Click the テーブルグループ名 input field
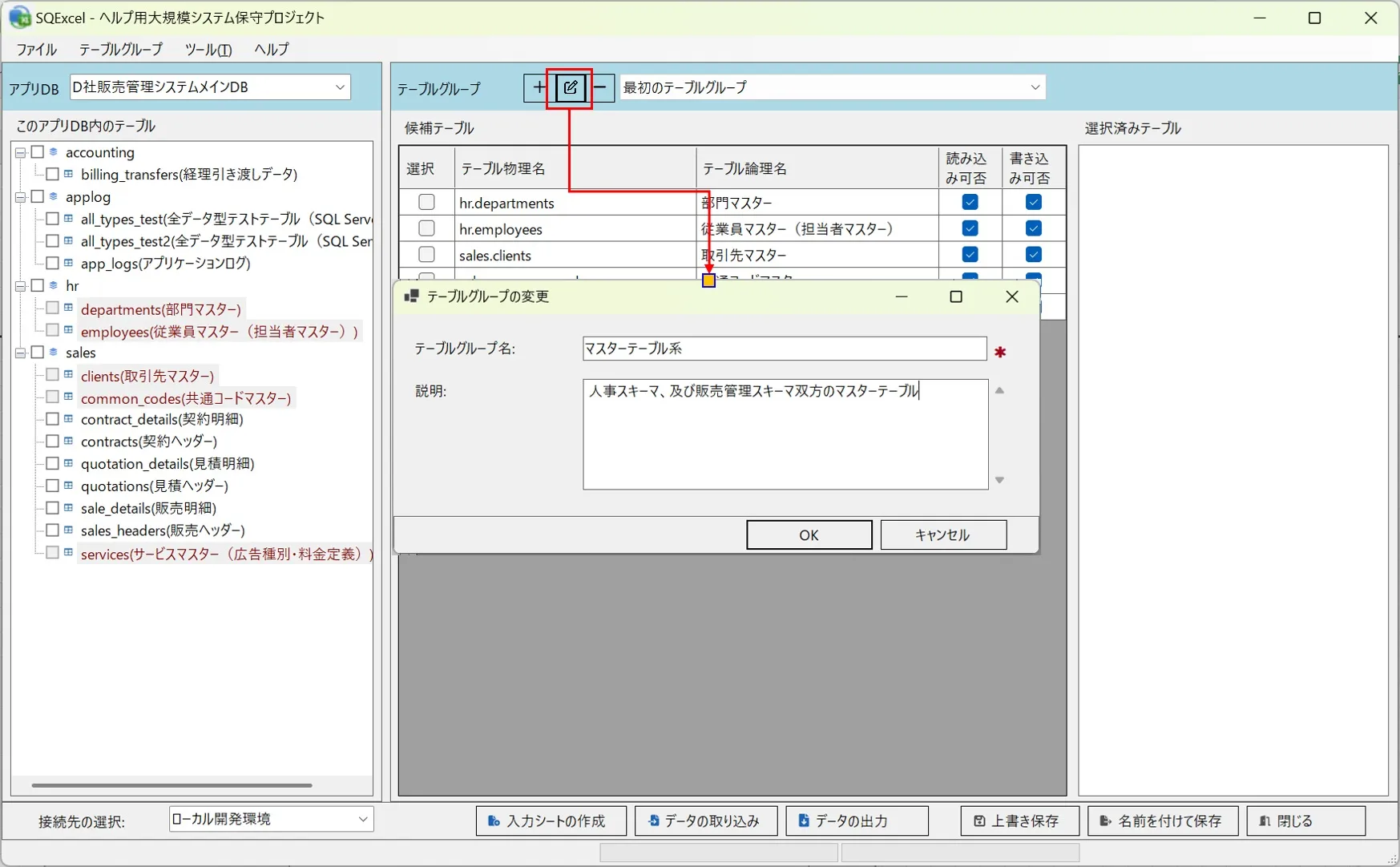The image size is (1400, 867). click(785, 349)
